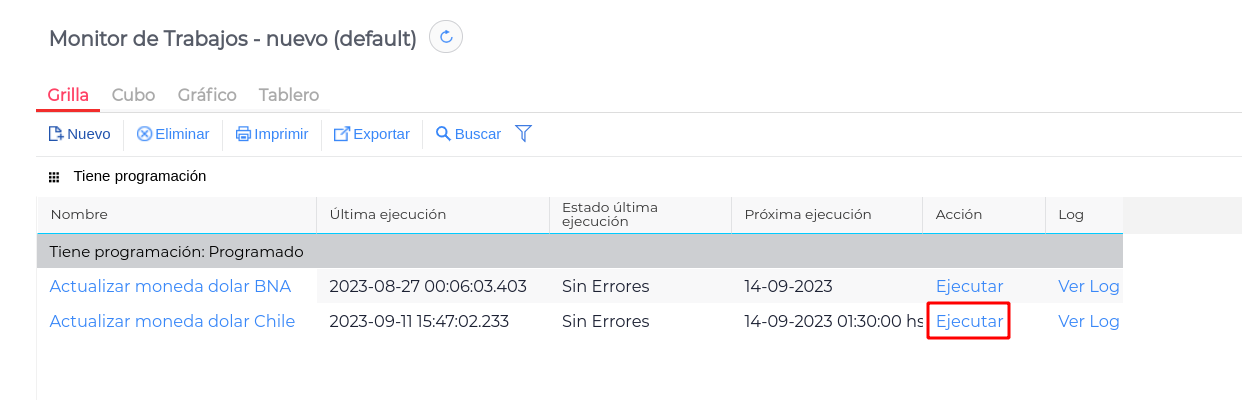Viewport: 1242px width, 400px height.
Task: View log for the dolar Chile job
Action: (1088, 321)
